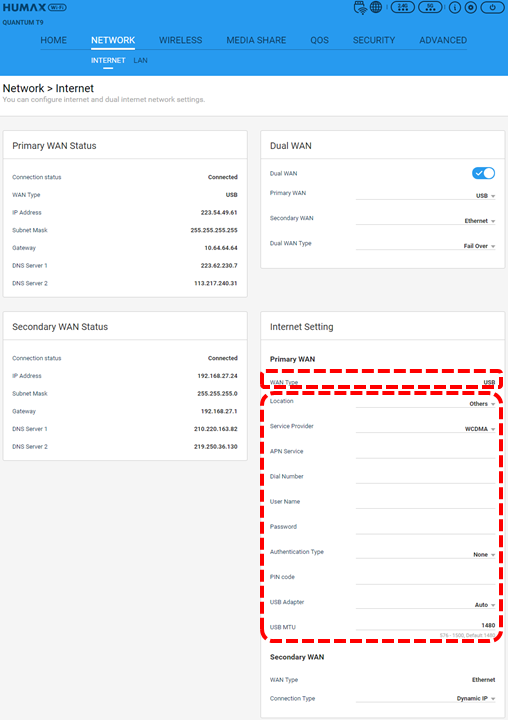This screenshot has height=720, width=508.
Task: Click the information icon in header
Action: (455, 7)
